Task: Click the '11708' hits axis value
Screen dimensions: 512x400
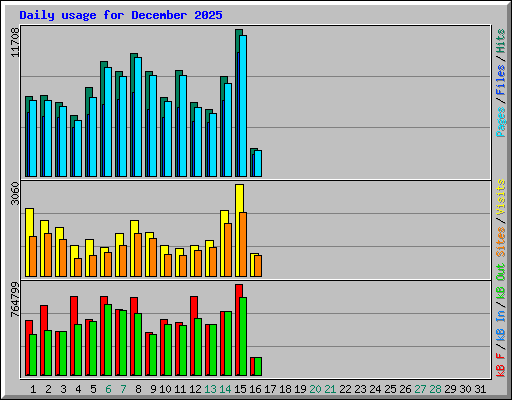Action: (x=15, y=42)
